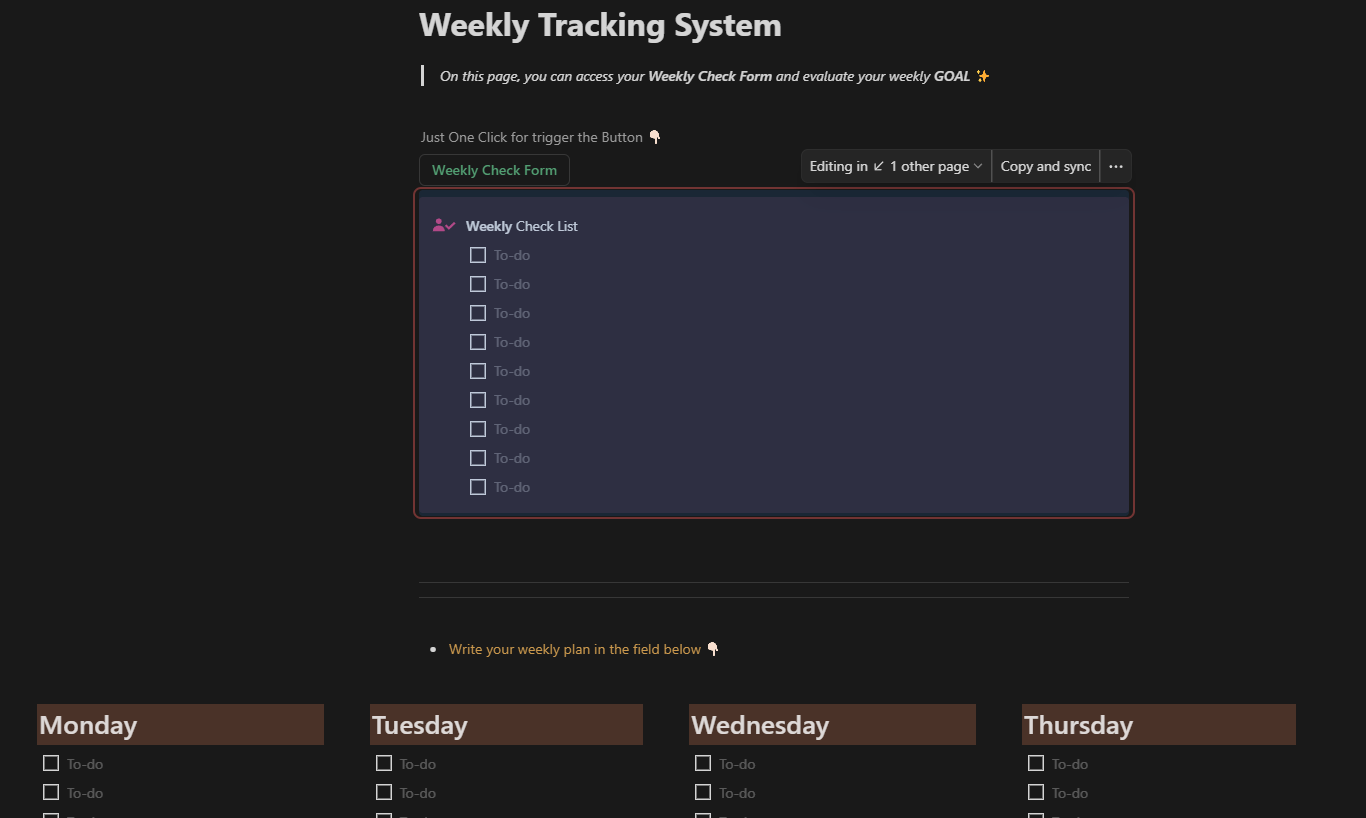Tick Tuesday's second To-do checkbox

point(383,792)
